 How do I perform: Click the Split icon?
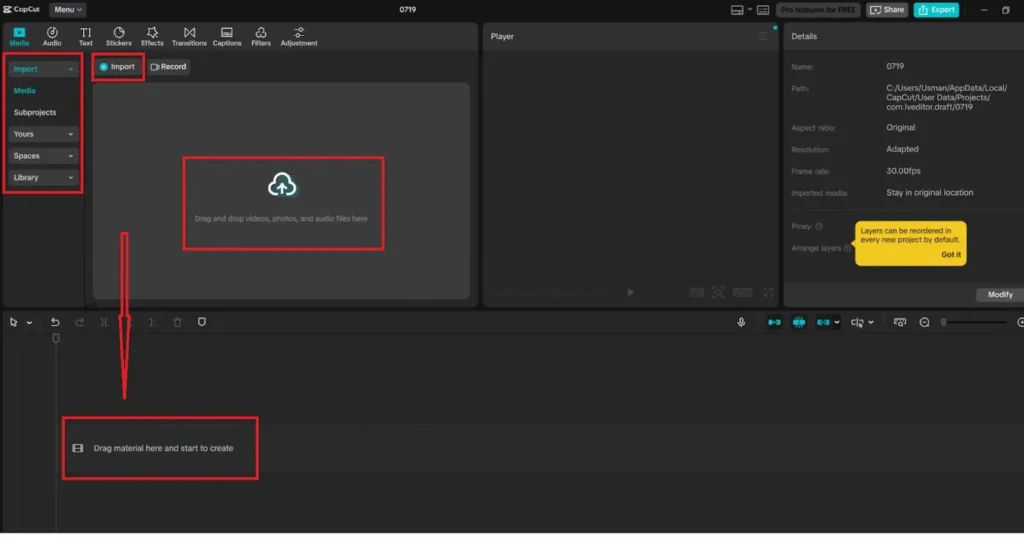click(x=104, y=322)
